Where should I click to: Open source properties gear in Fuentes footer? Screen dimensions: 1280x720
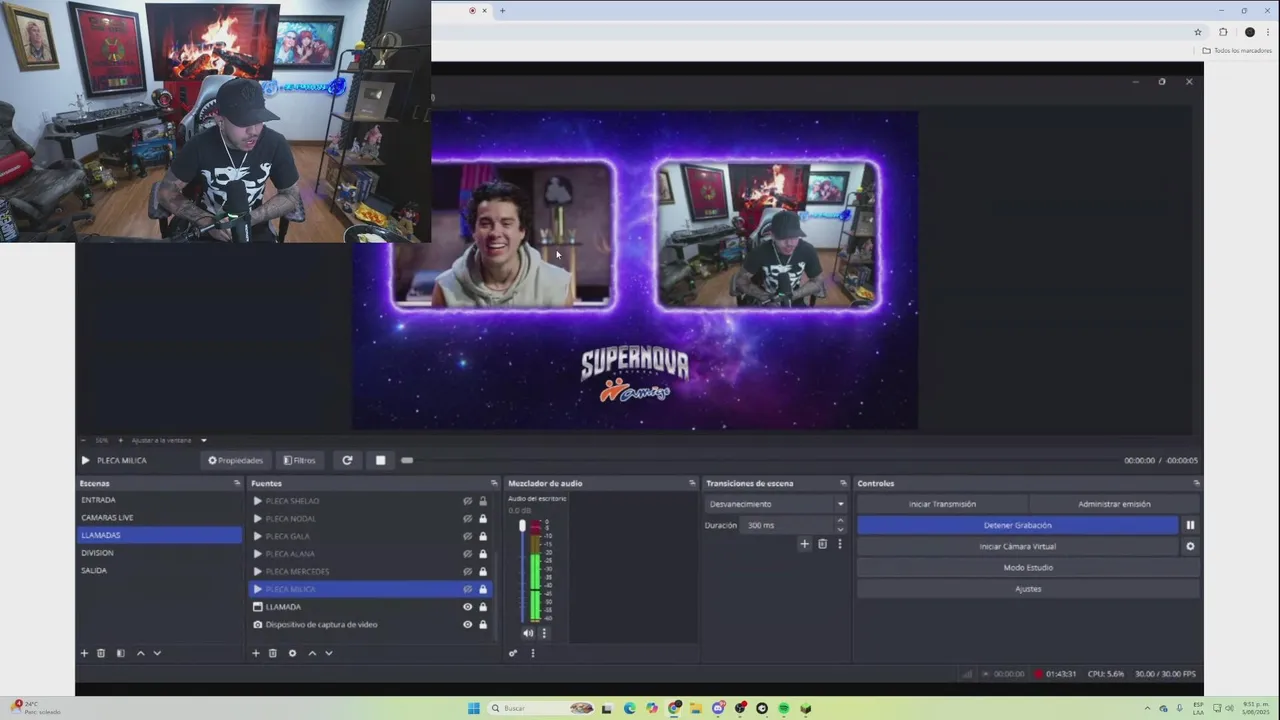[x=292, y=653]
